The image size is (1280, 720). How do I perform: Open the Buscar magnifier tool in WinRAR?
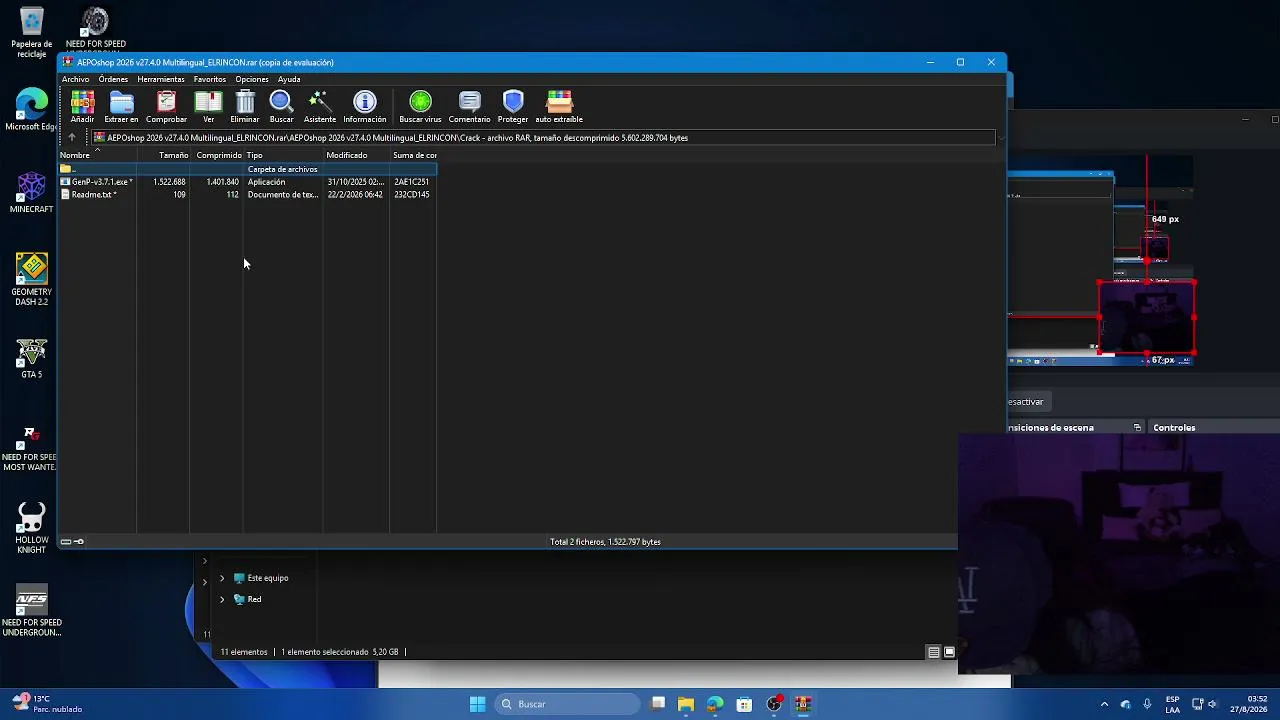281,106
